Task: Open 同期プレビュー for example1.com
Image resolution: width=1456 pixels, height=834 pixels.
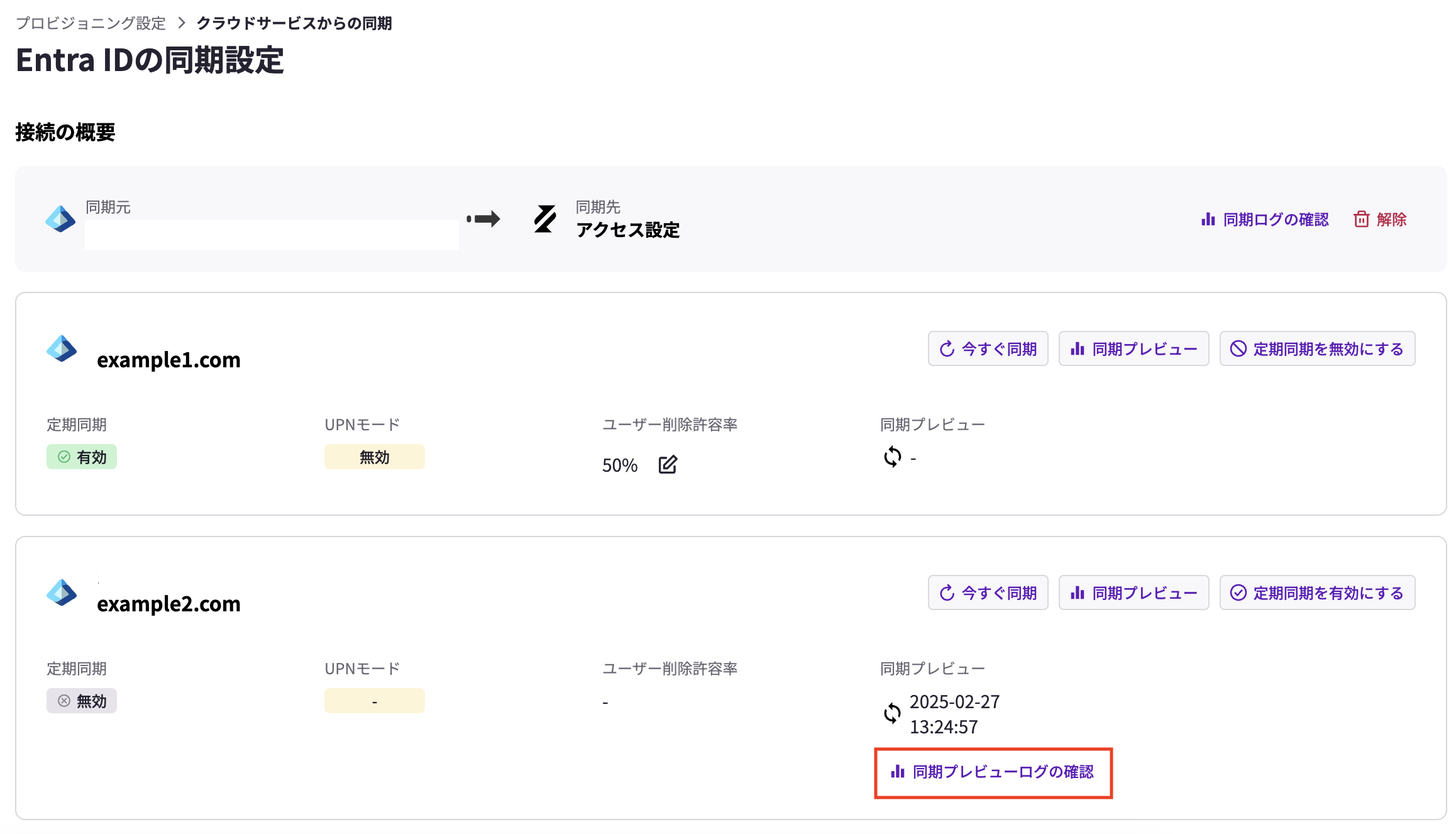Action: click(x=1133, y=348)
